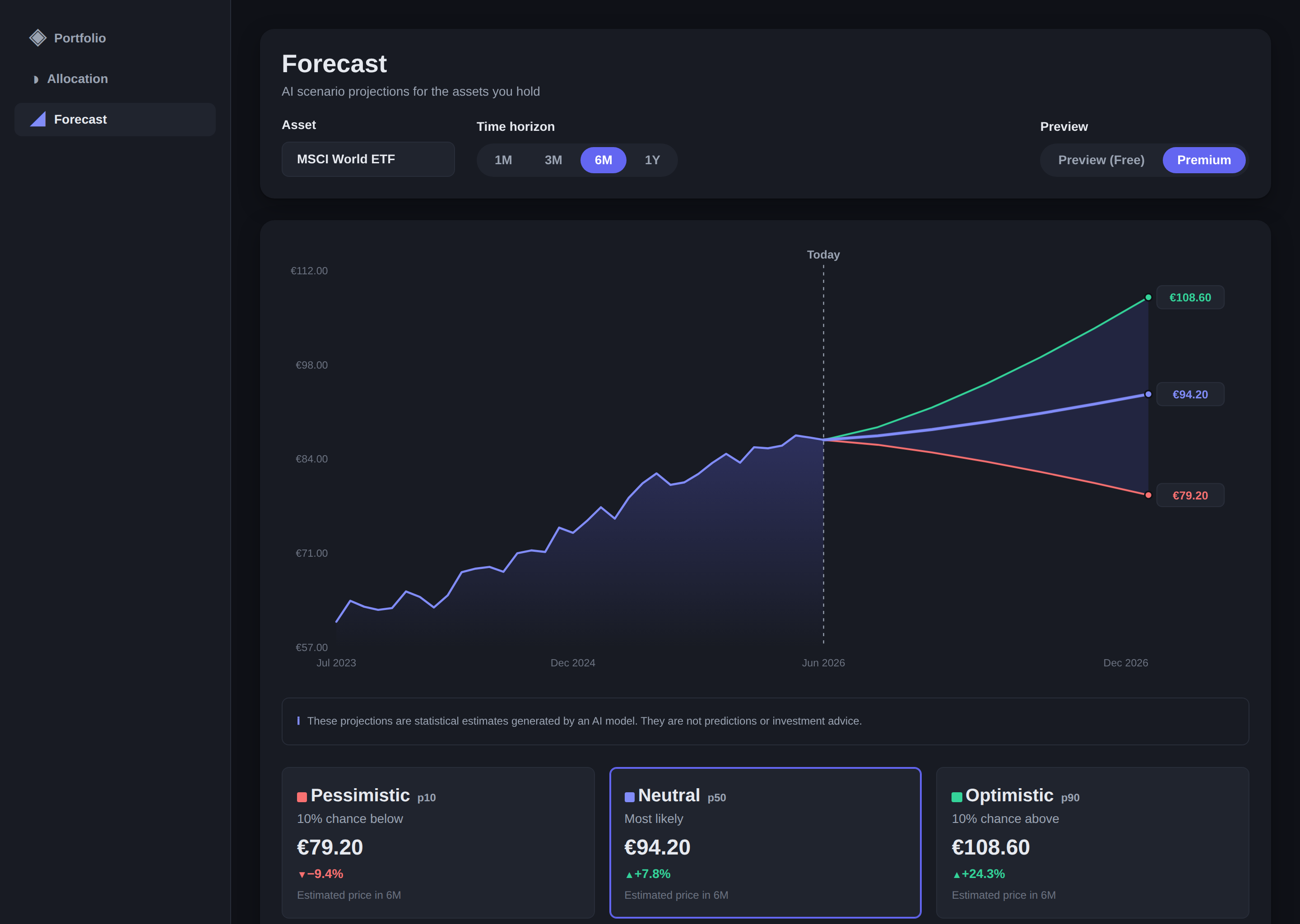Click the Today marker label
Viewport: 1300px width, 924px height.
pos(823,255)
